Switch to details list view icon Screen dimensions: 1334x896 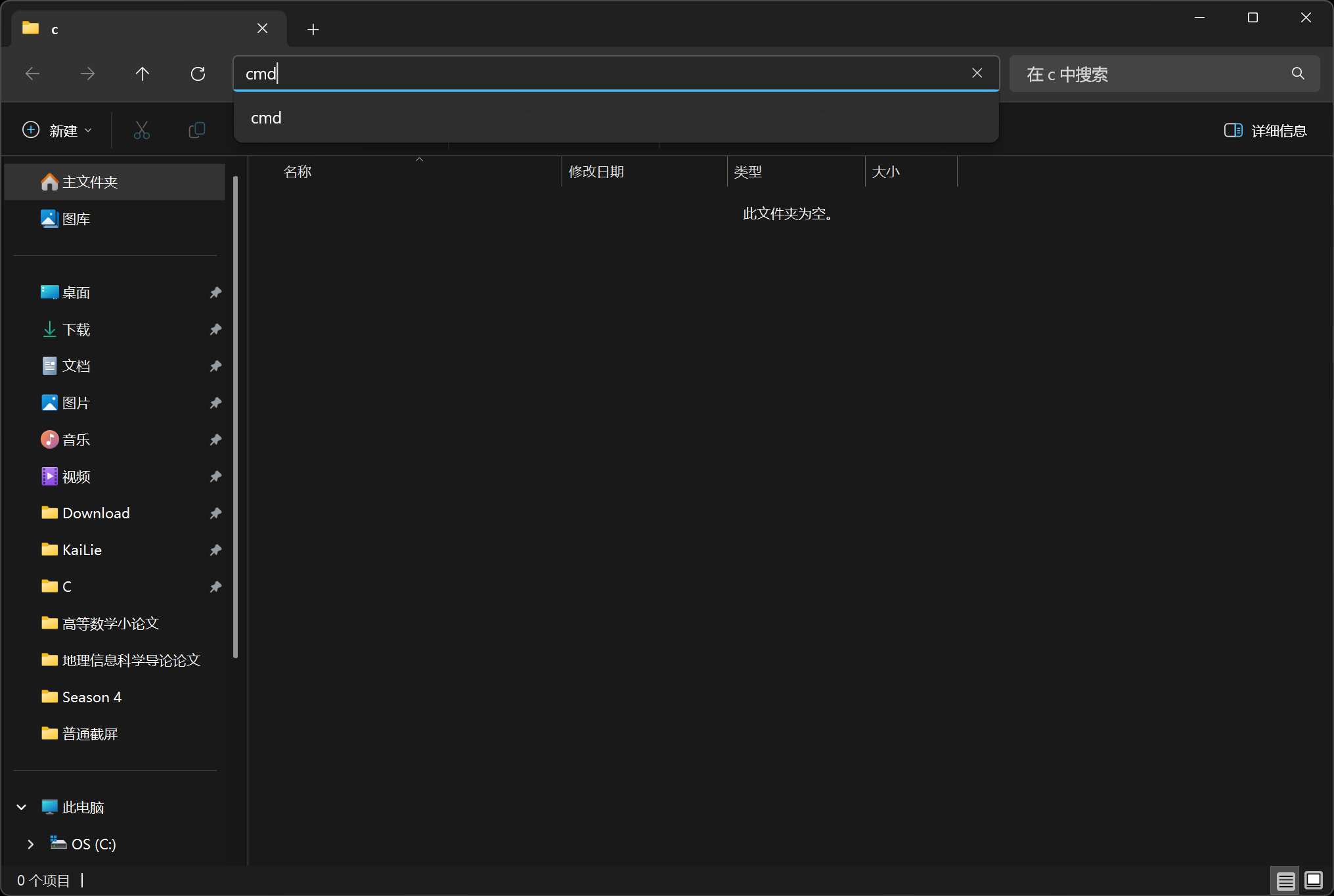click(1285, 880)
